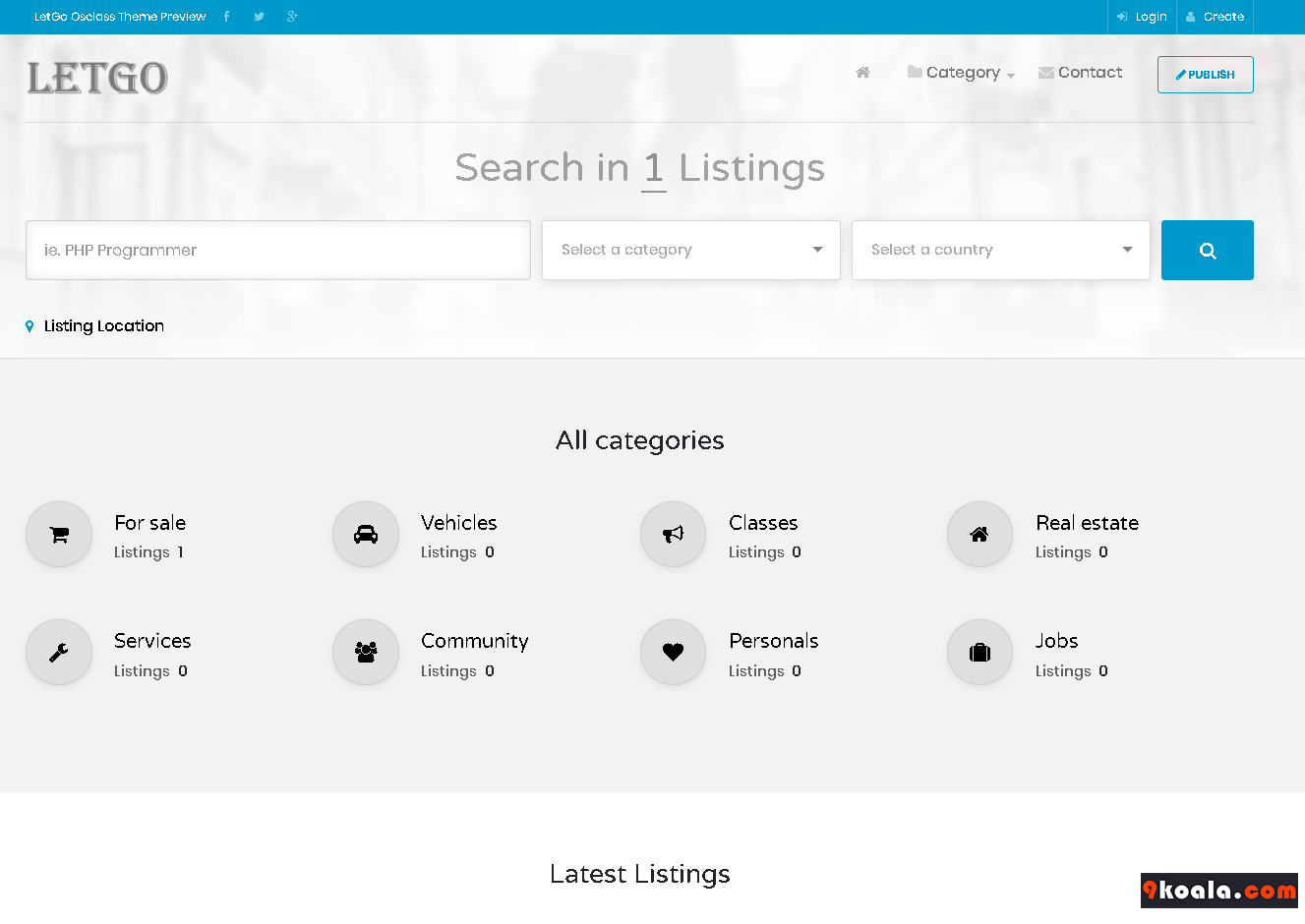The image size is (1305, 924).
Task: Open the Google Plus social link
Action: pos(292,17)
